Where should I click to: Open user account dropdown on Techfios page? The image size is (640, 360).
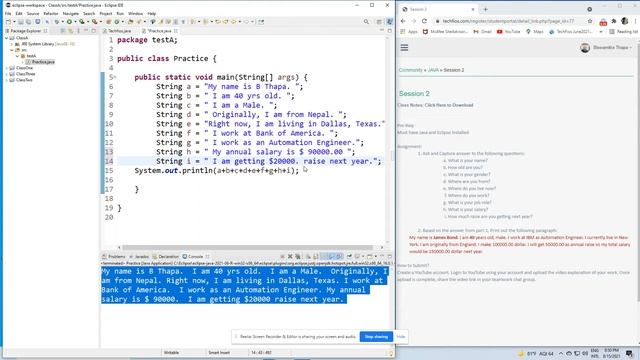pos(606,47)
